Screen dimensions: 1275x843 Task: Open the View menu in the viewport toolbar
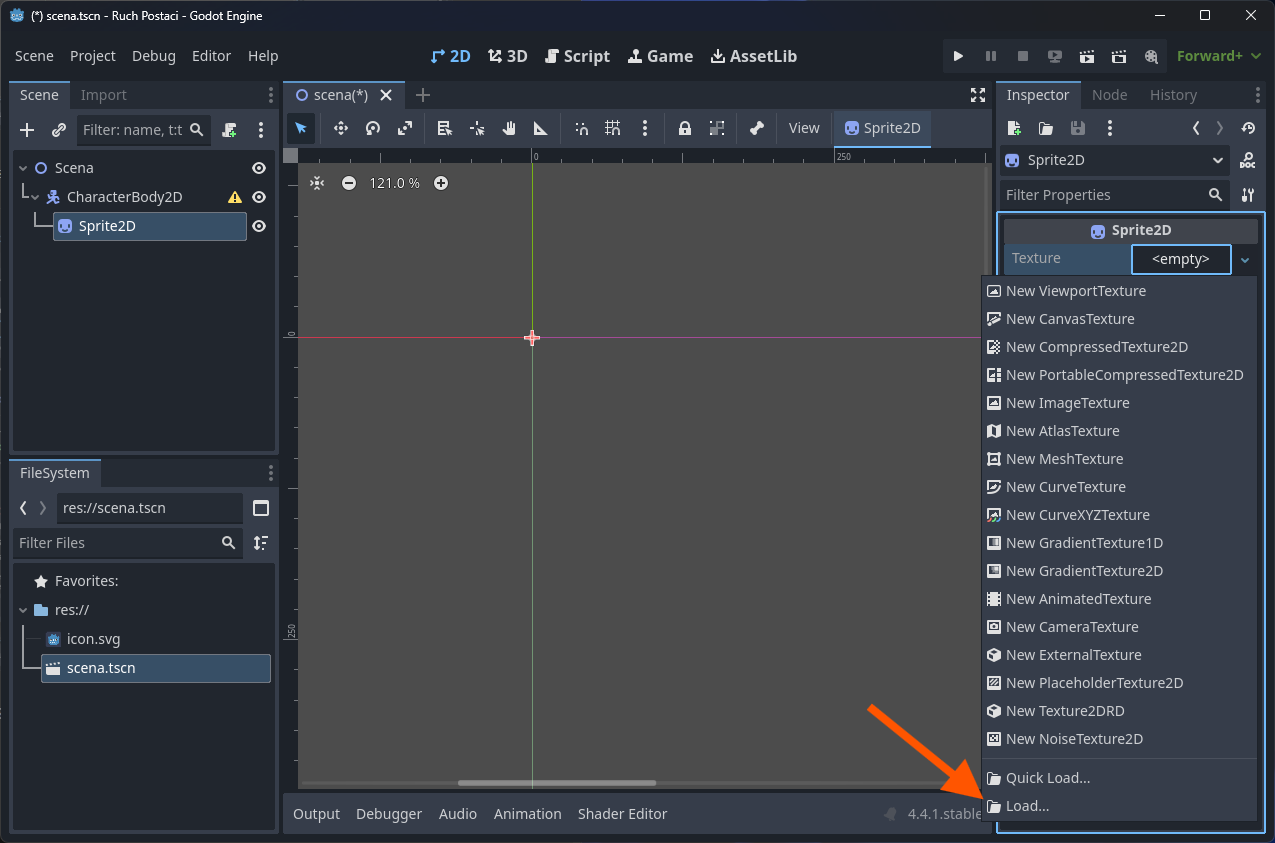coord(804,128)
